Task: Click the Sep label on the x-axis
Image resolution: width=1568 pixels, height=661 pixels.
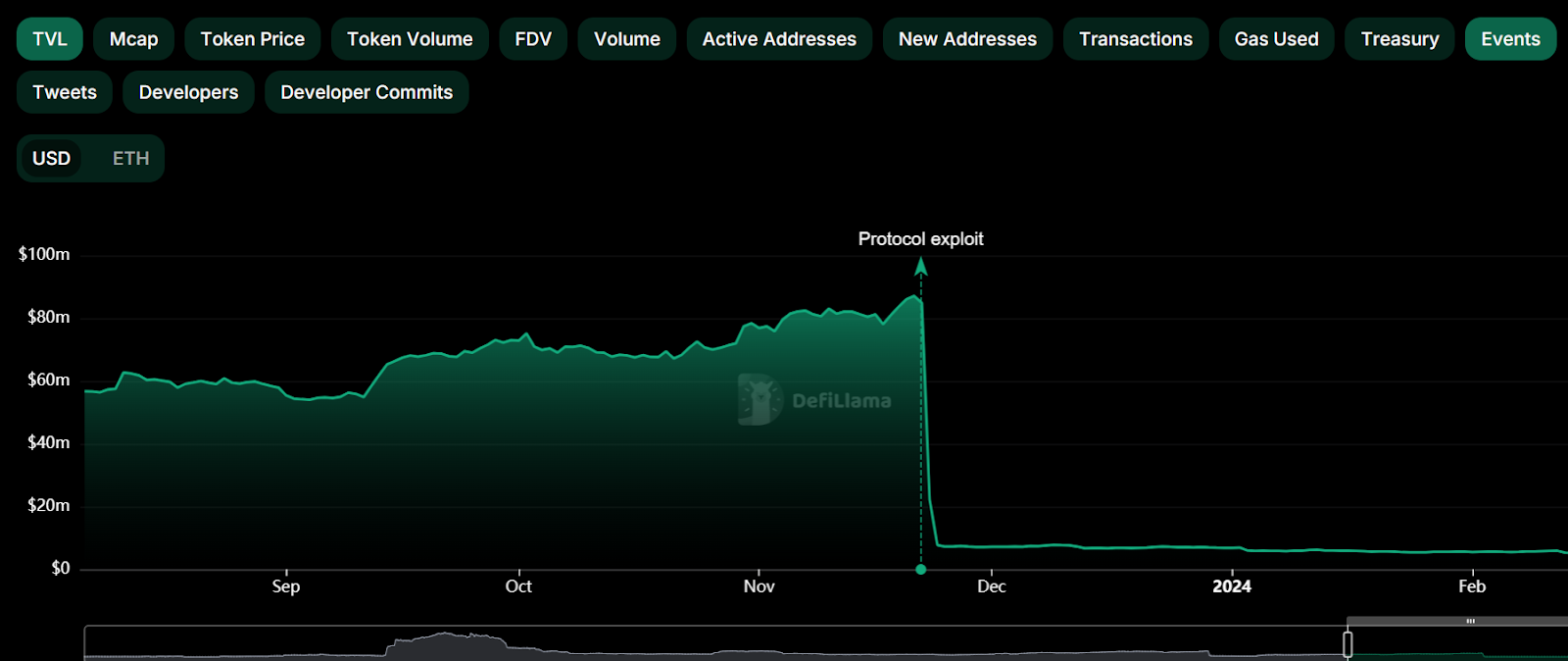Action: pyautogui.click(x=286, y=586)
